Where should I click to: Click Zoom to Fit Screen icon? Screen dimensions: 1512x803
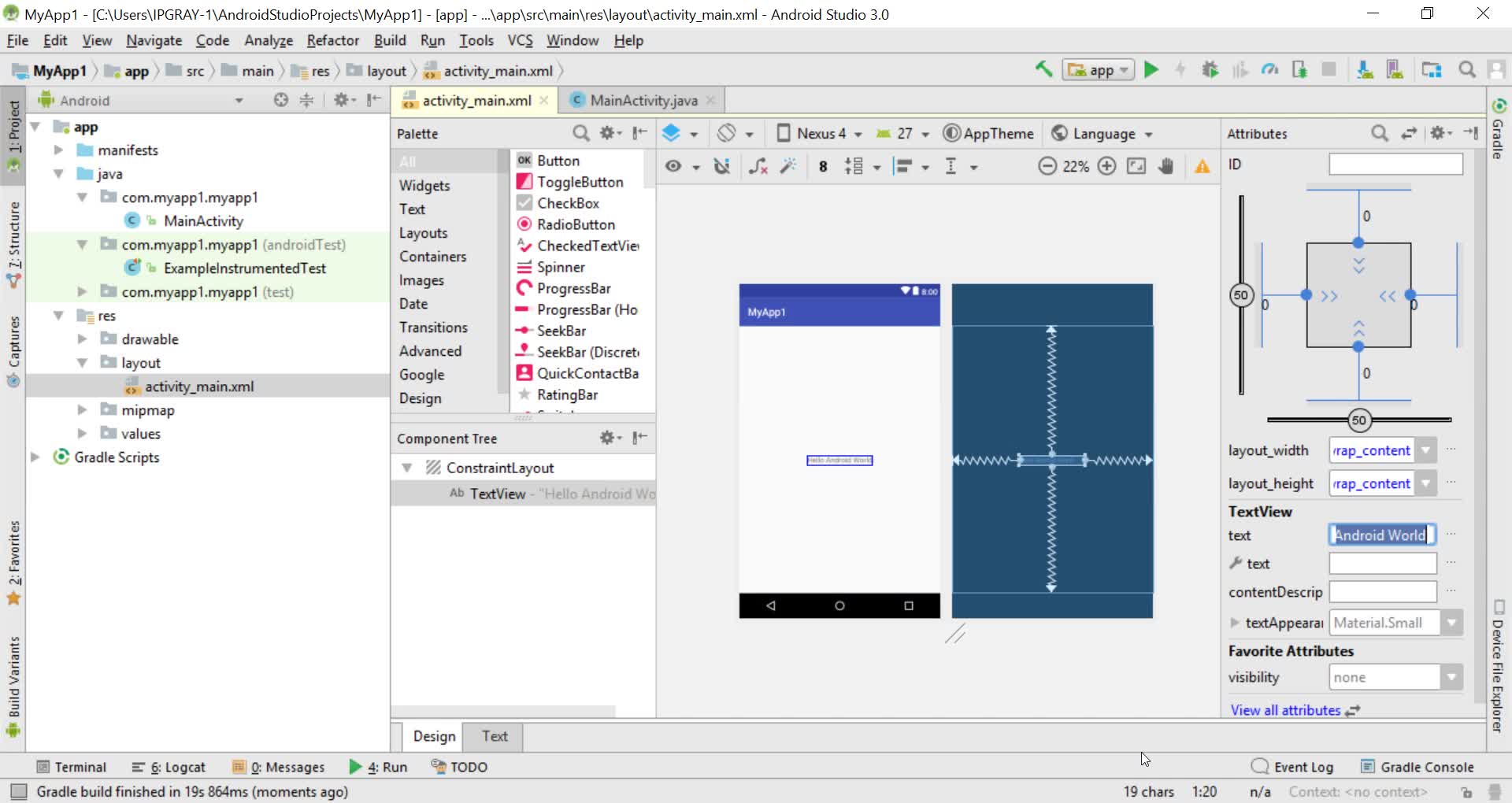(1136, 166)
